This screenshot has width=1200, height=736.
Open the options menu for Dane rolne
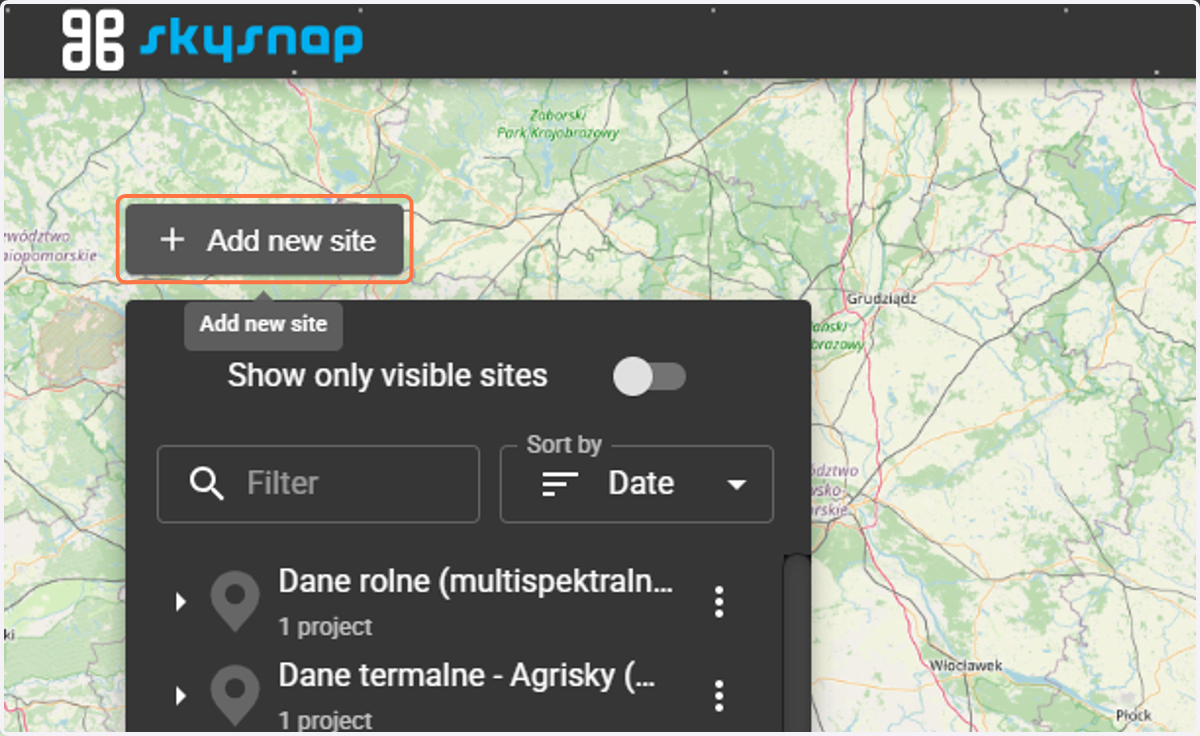coord(718,602)
